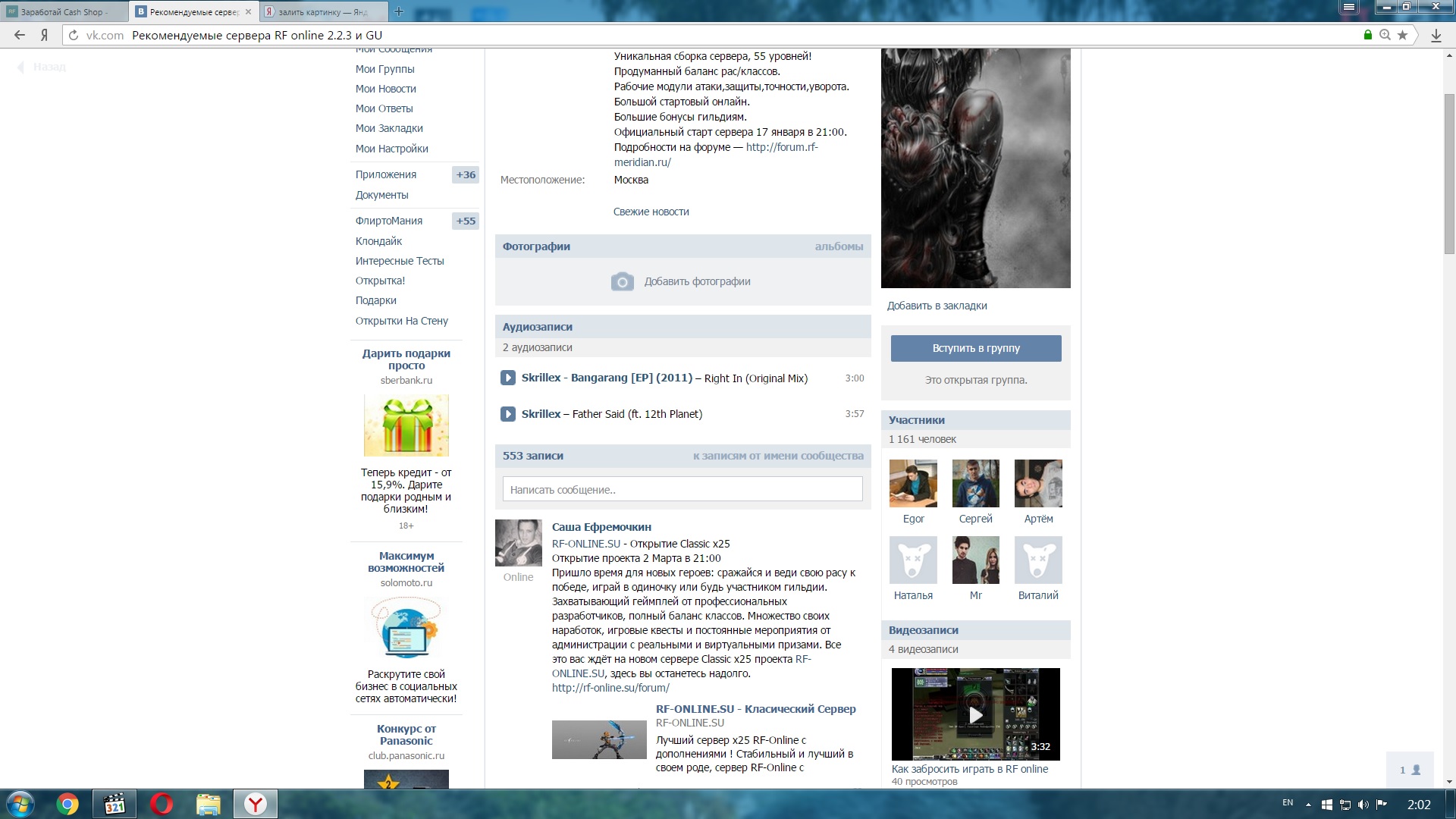
Task: Open the Windows Start button
Action: [x=20, y=805]
